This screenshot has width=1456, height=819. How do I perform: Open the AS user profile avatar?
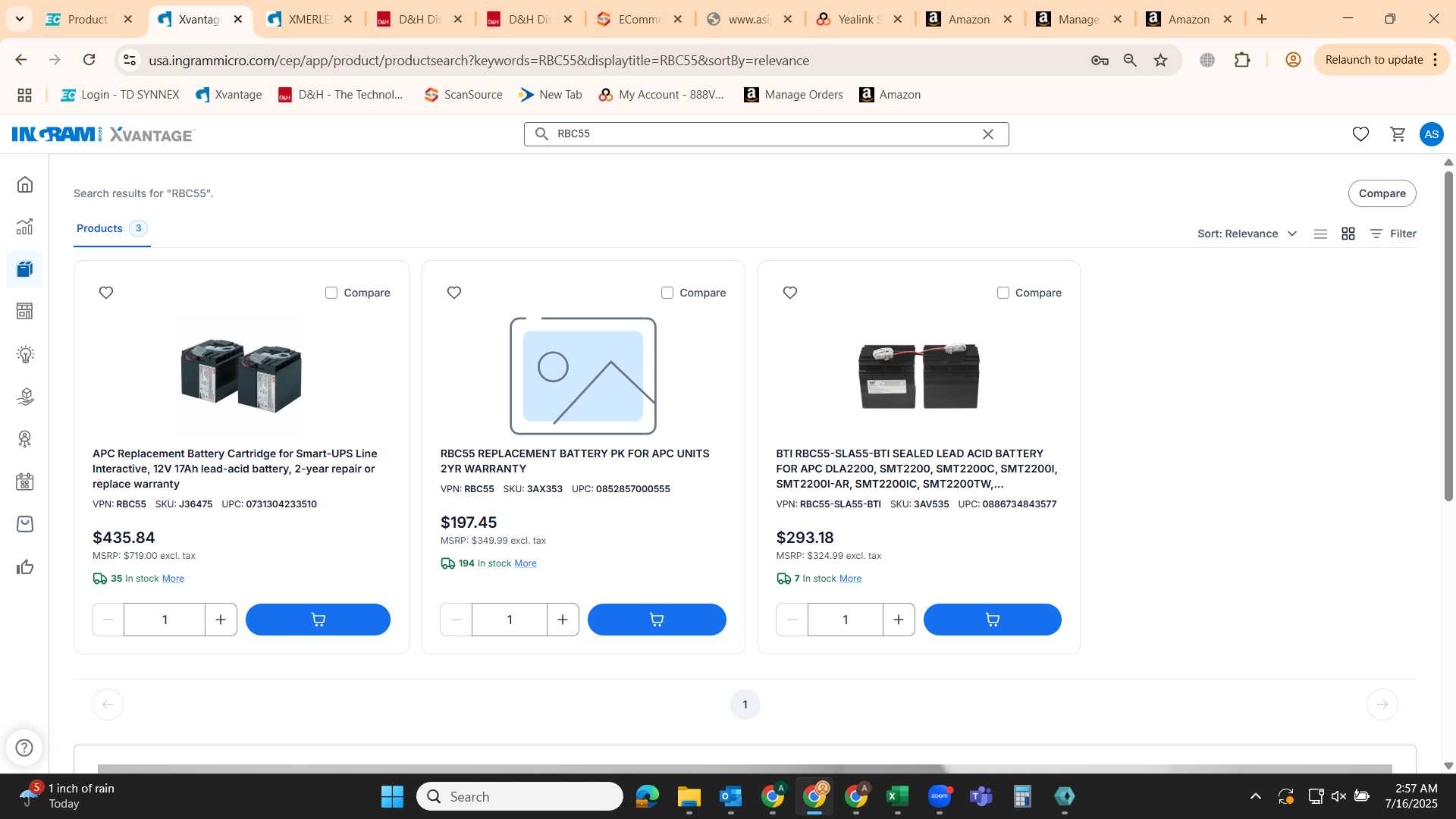(1431, 134)
